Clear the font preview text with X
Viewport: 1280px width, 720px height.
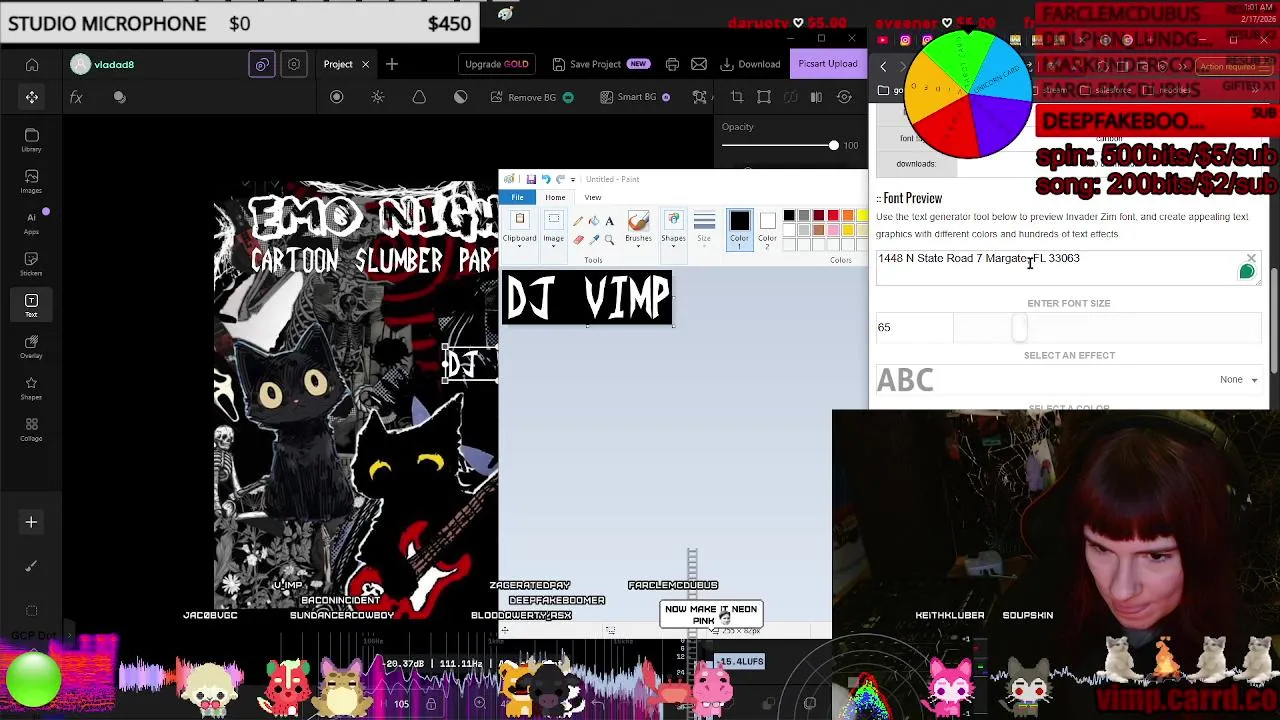tap(1251, 259)
